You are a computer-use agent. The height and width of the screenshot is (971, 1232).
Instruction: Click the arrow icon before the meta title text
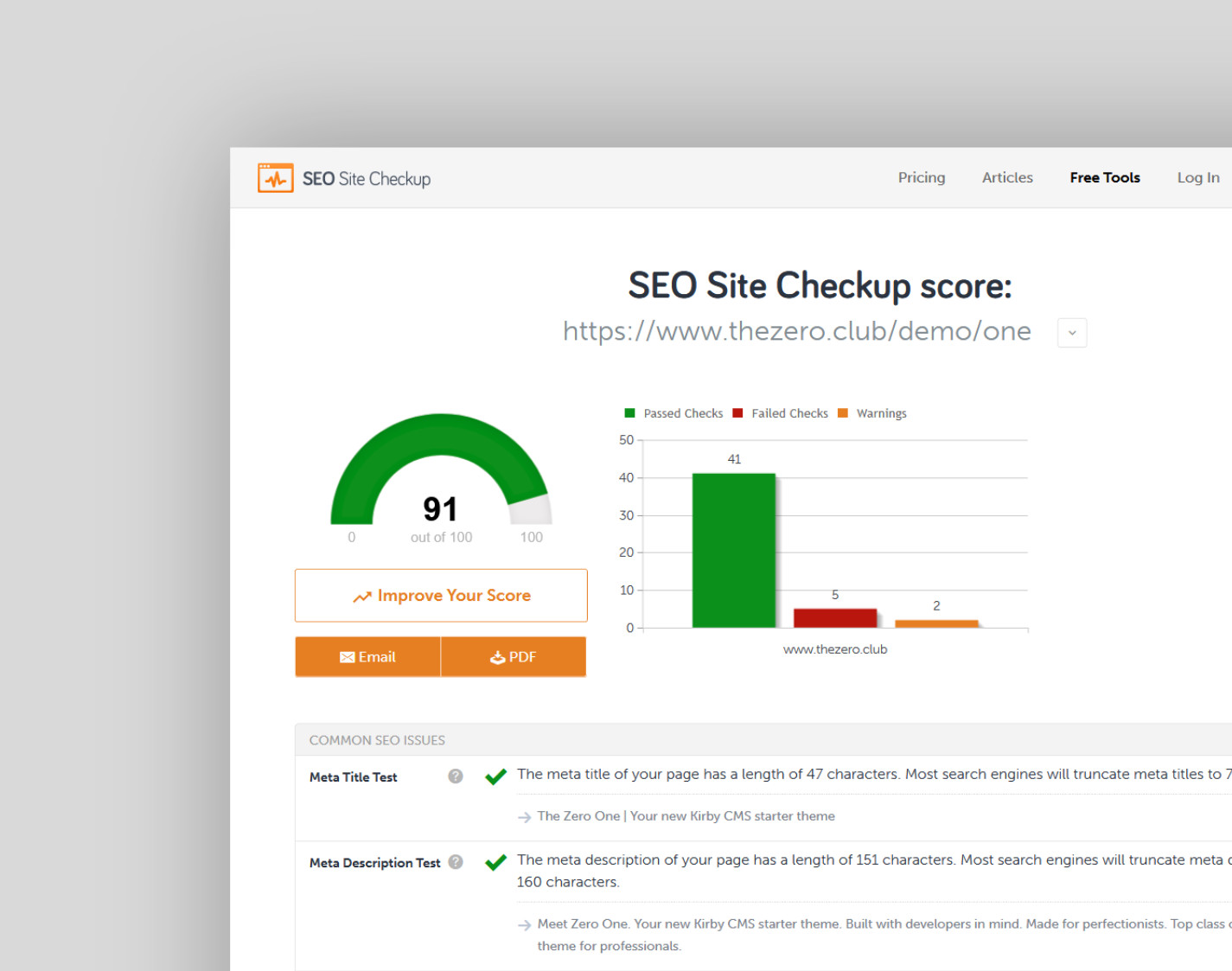524,817
